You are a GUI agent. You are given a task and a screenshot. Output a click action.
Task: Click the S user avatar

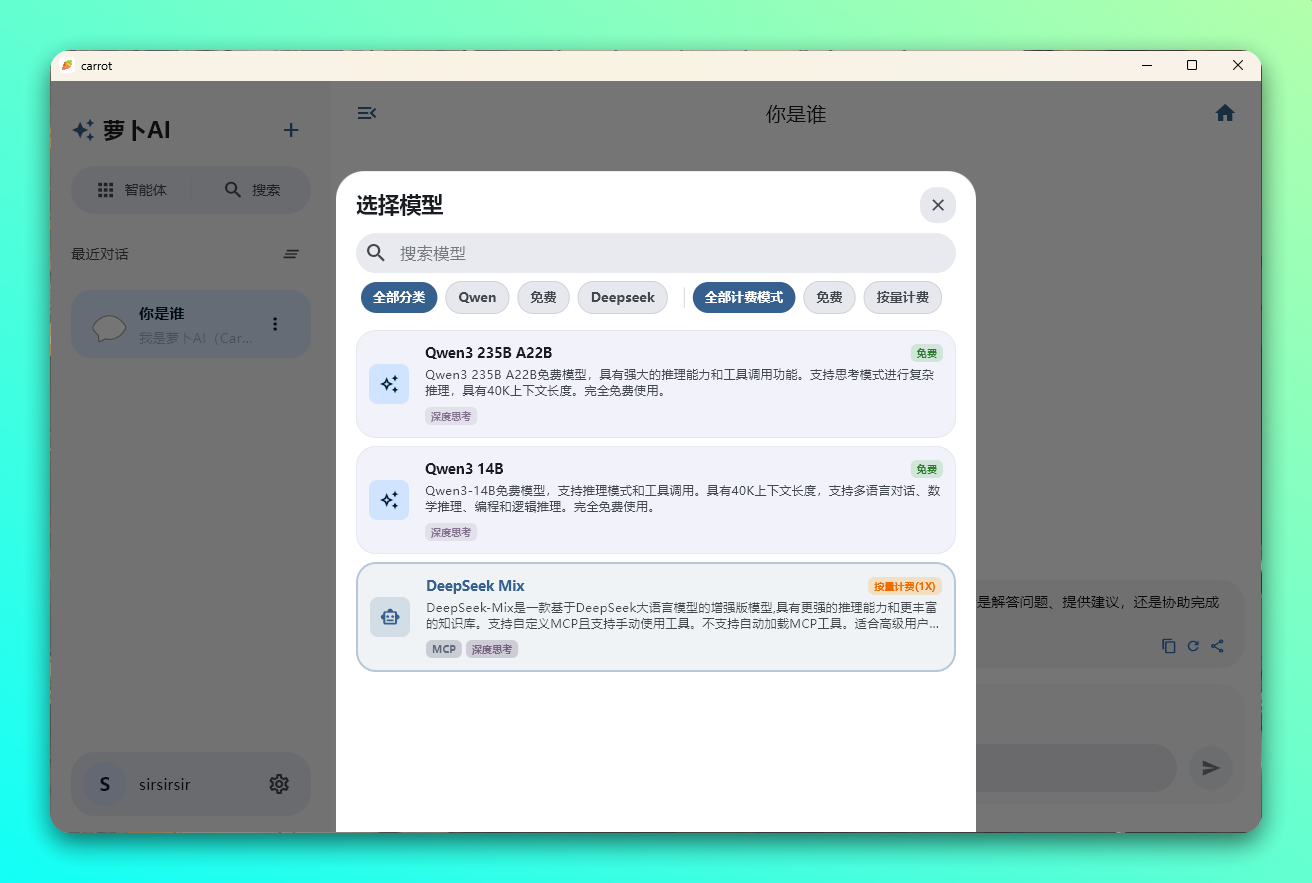tap(104, 784)
